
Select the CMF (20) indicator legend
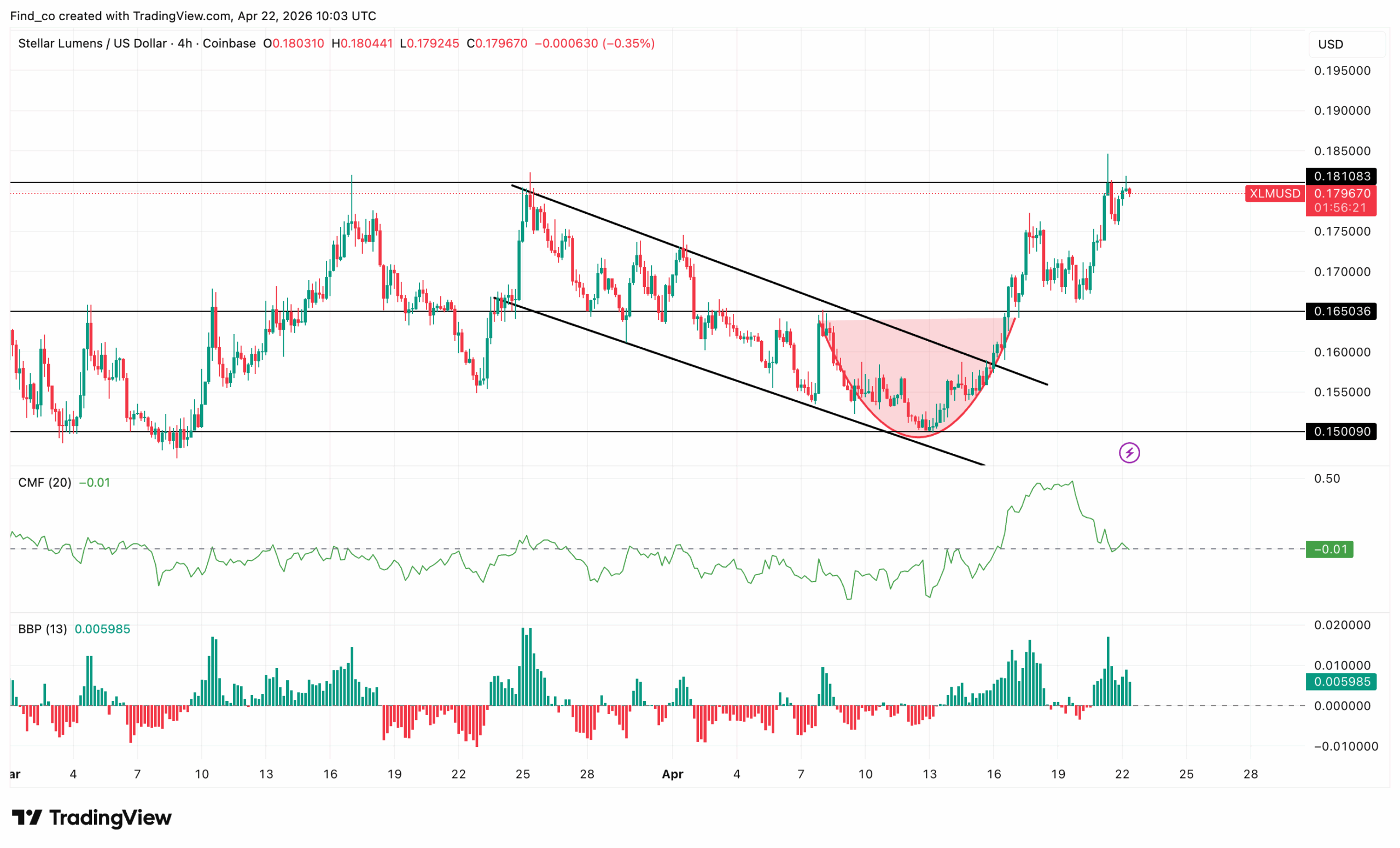(44, 482)
